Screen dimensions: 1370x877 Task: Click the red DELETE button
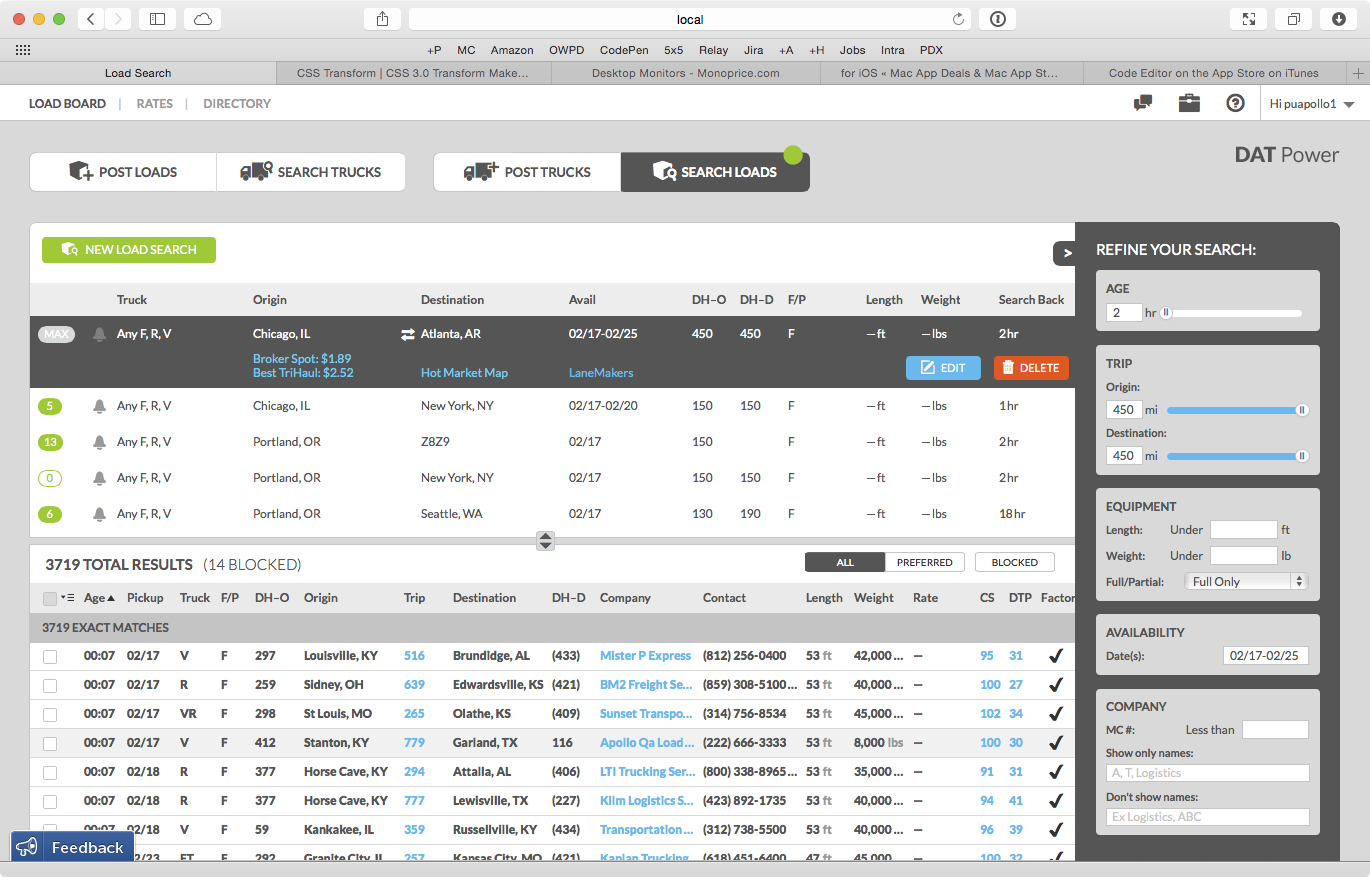(x=1031, y=368)
